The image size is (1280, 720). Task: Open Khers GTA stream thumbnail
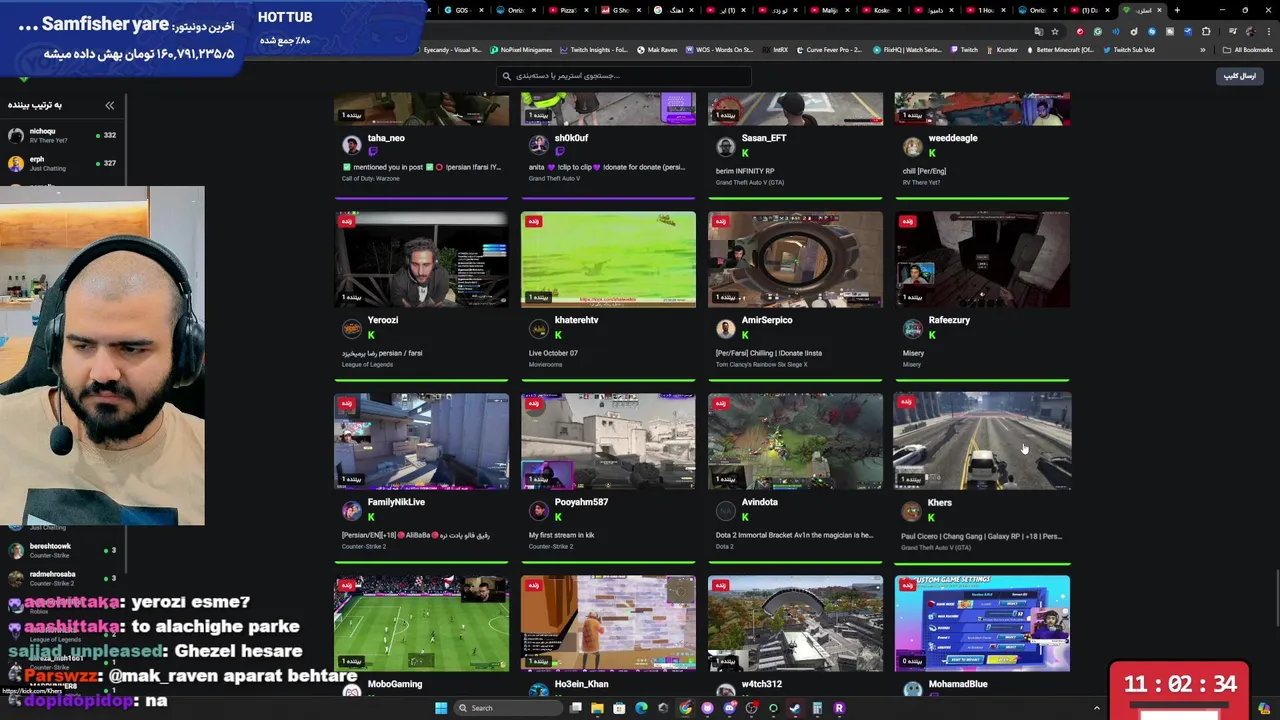pos(982,441)
